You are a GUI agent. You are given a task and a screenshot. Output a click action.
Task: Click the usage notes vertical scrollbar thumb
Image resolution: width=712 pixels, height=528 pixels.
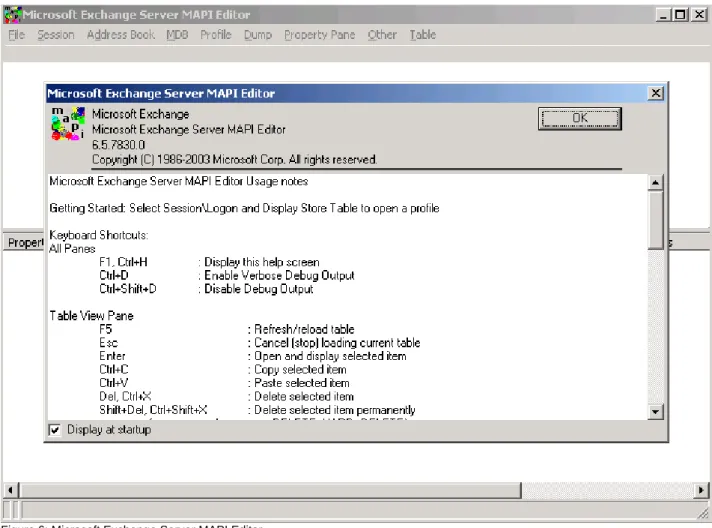coord(655,220)
